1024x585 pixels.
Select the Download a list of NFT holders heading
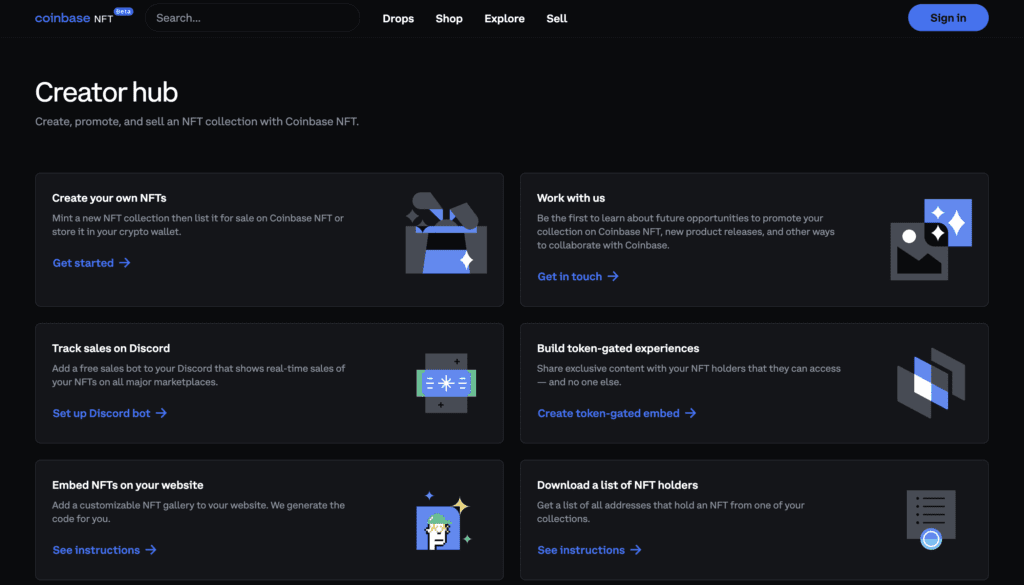click(617, 485)
